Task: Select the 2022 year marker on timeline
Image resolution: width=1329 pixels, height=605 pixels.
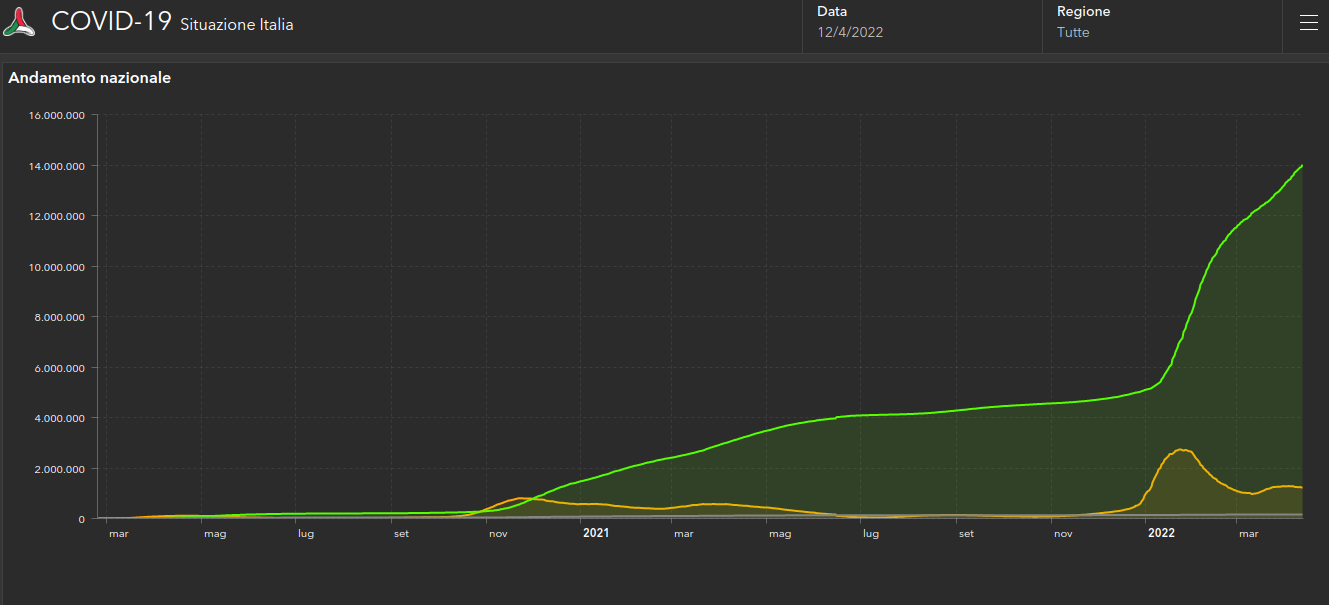Action: tap(1161, 534)
